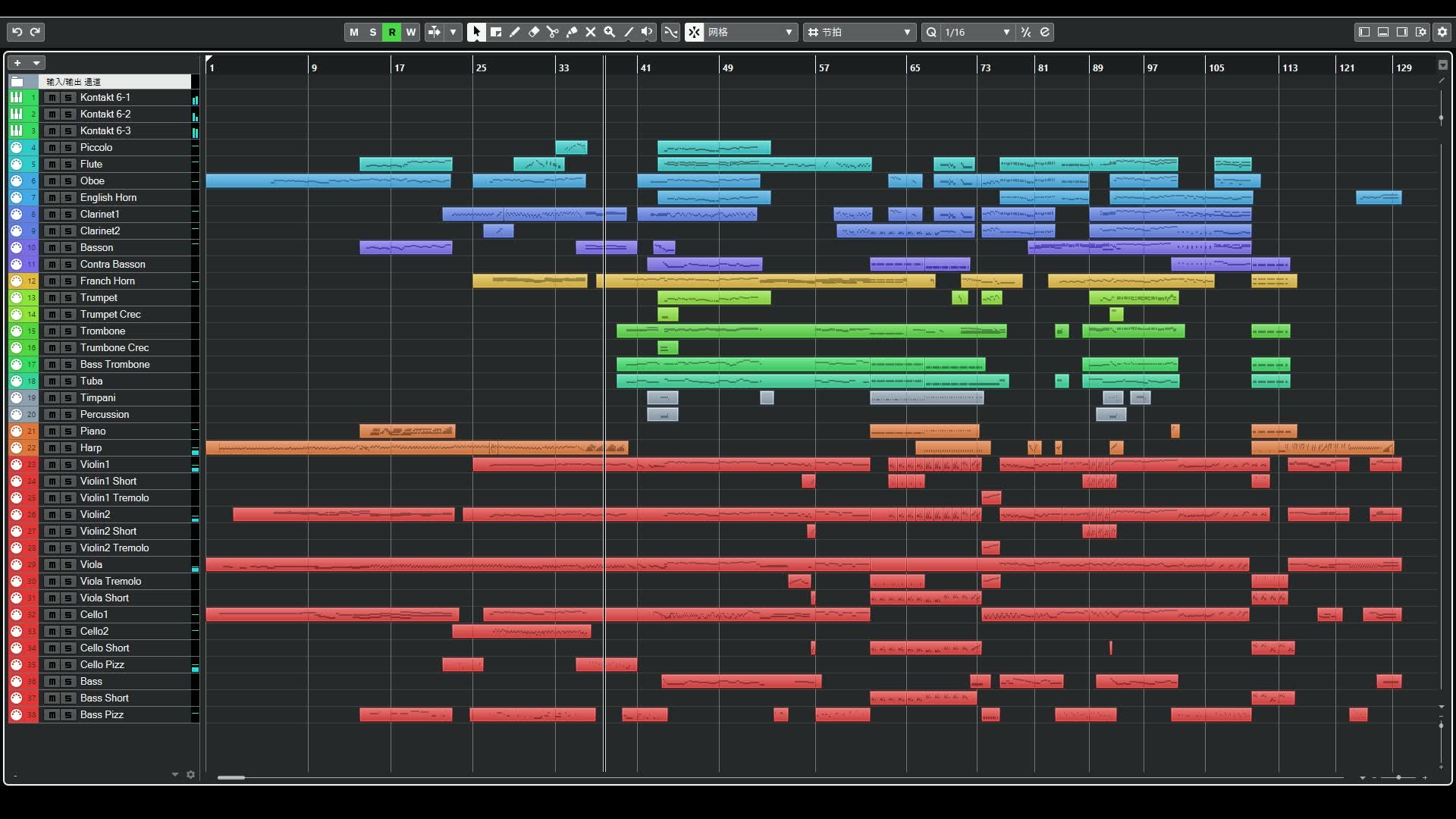Click the Redo arrow icon
Image resolution: width=1456 pixels, height=819 pixels.
pos(35,32)
